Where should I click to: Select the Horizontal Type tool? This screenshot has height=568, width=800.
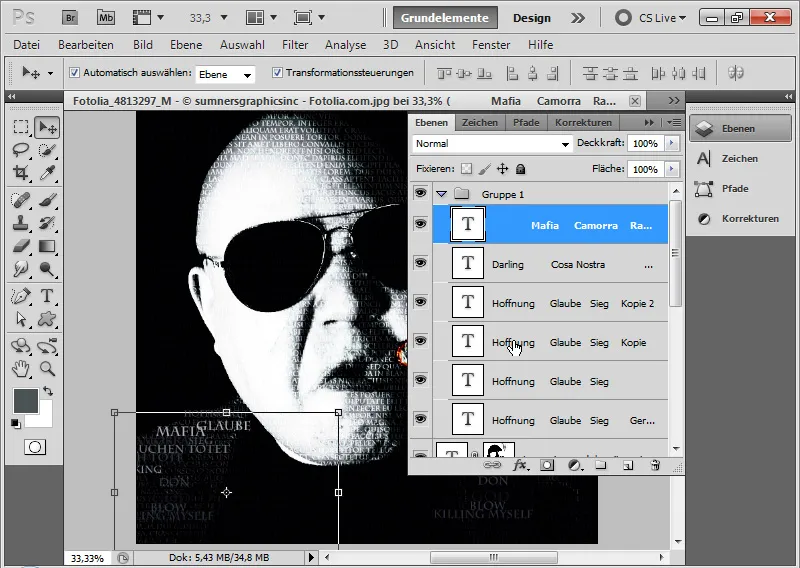pos(47,296)
